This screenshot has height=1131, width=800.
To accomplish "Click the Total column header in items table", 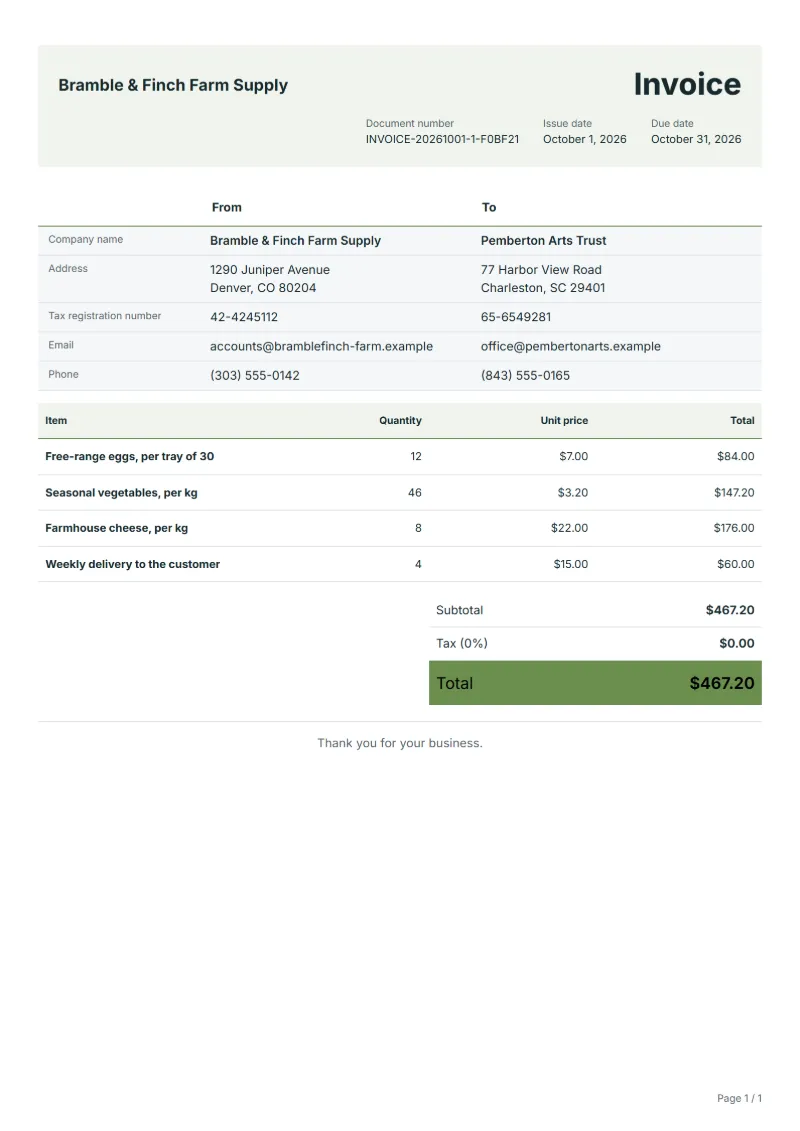I will click(x=742, y=421).
